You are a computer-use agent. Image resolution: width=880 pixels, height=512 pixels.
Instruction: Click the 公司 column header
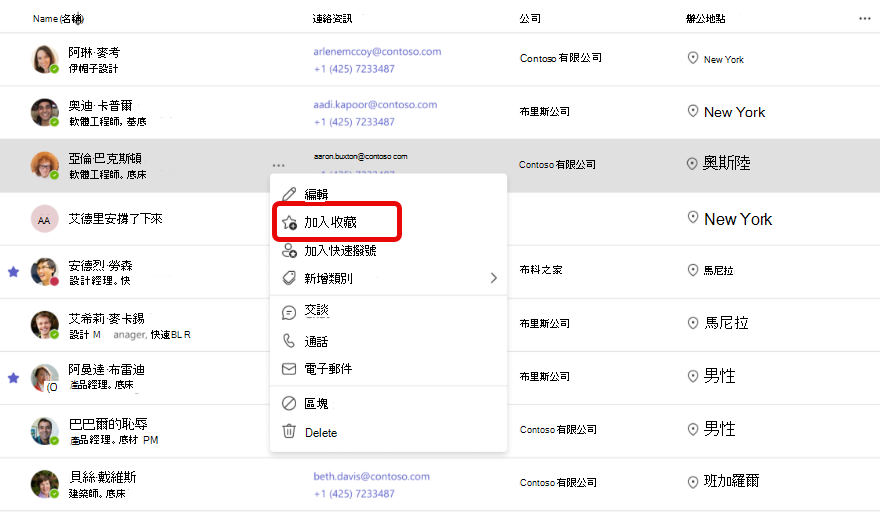click(x=530, y=19)
